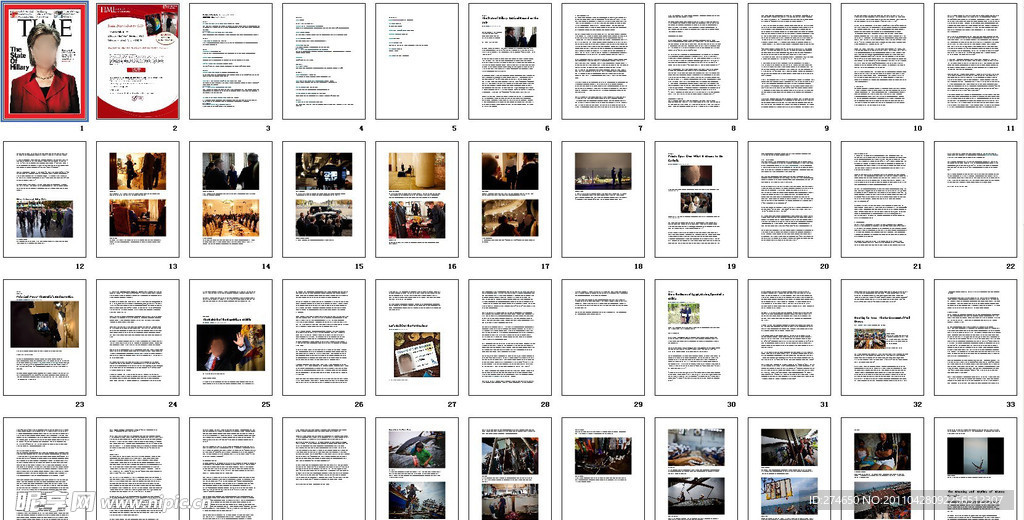Select the page 11 thumbnail
This screenshot has width=1024, height=520.
[975, 61]
